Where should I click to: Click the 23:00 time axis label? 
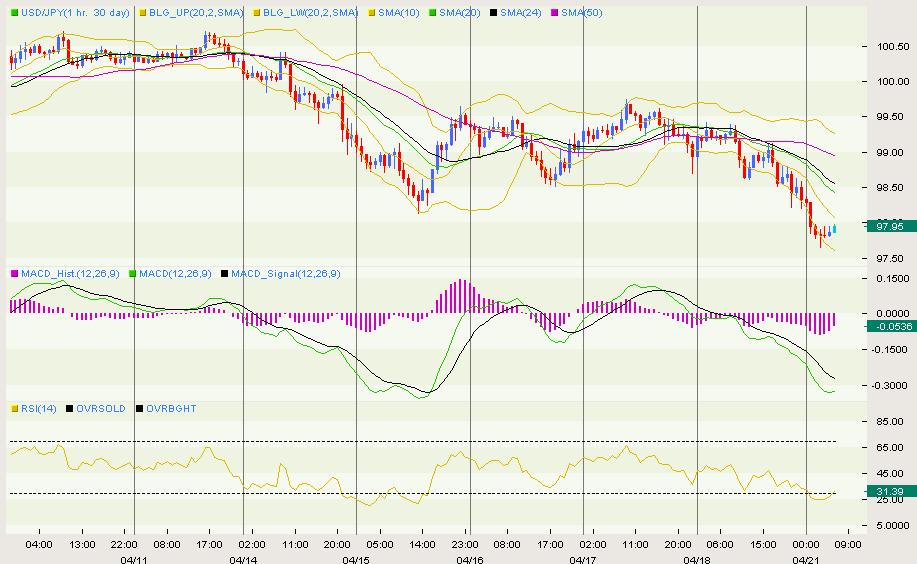point(465,545)
